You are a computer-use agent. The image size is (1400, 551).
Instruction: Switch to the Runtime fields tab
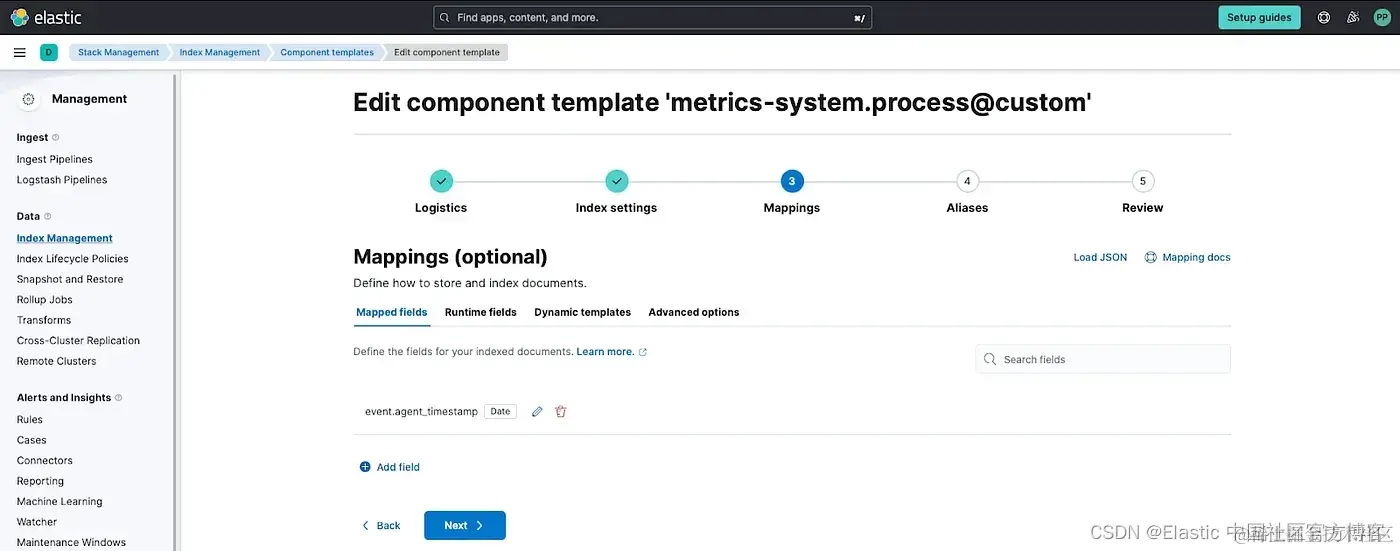click(480, 312)
